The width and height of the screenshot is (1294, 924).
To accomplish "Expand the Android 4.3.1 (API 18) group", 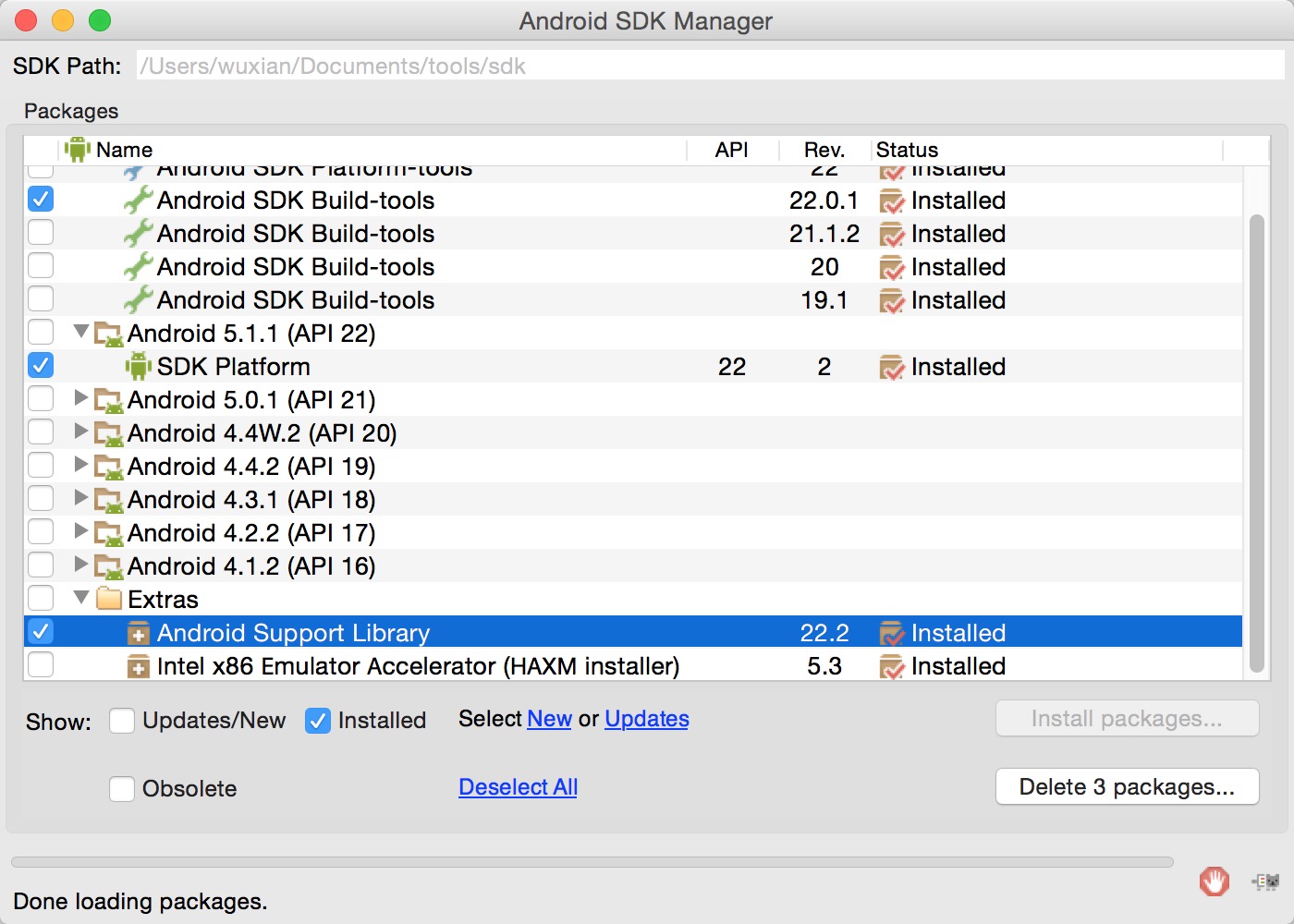I will point(81,497).
